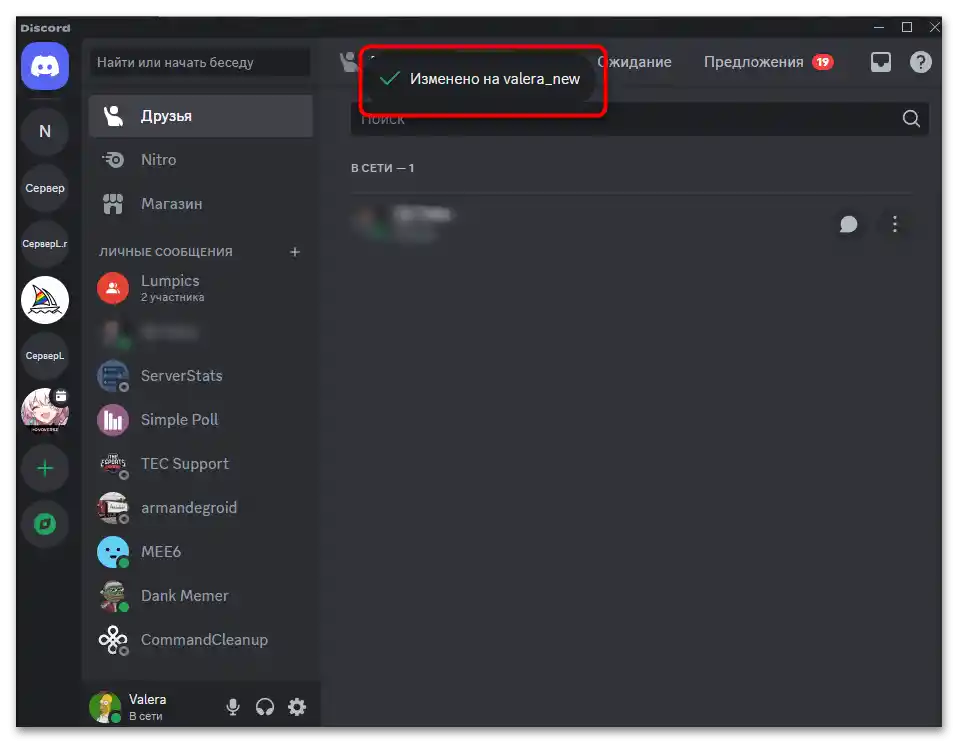This screenshot has height=743, width=958.
Task: Open more options for online friend
Action: pos(894,224)
